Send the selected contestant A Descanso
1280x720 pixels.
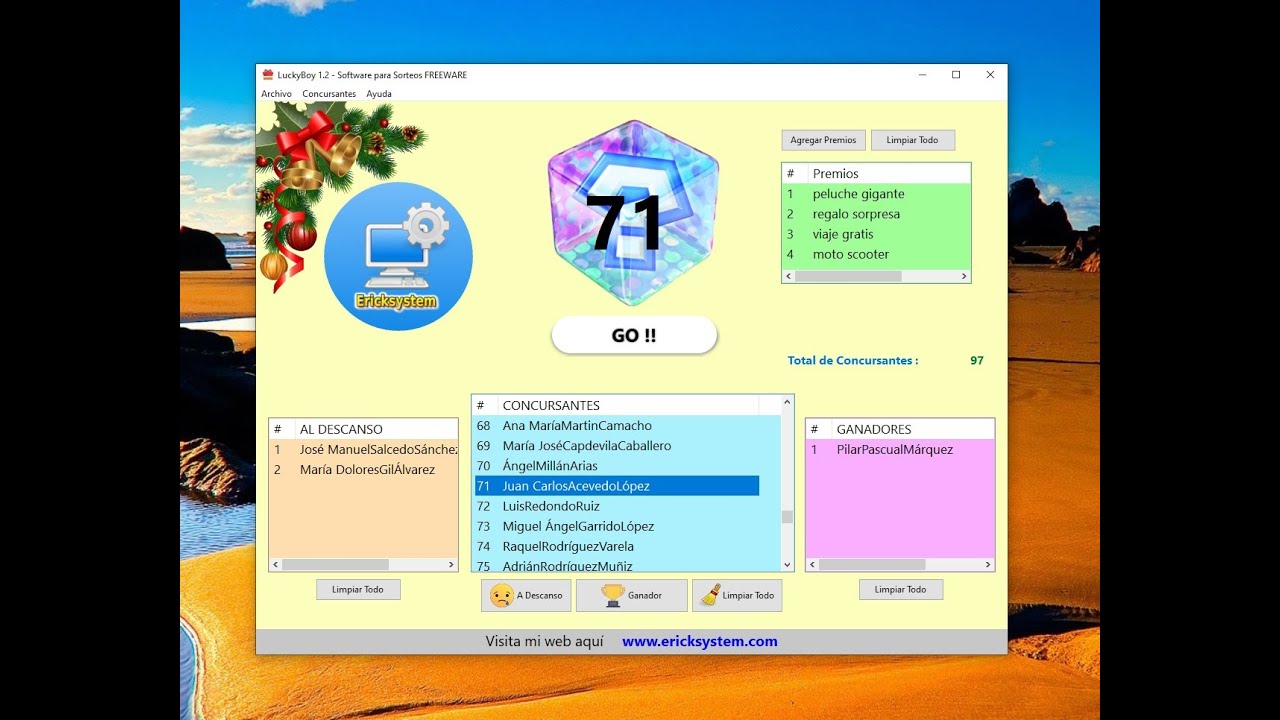526,595
